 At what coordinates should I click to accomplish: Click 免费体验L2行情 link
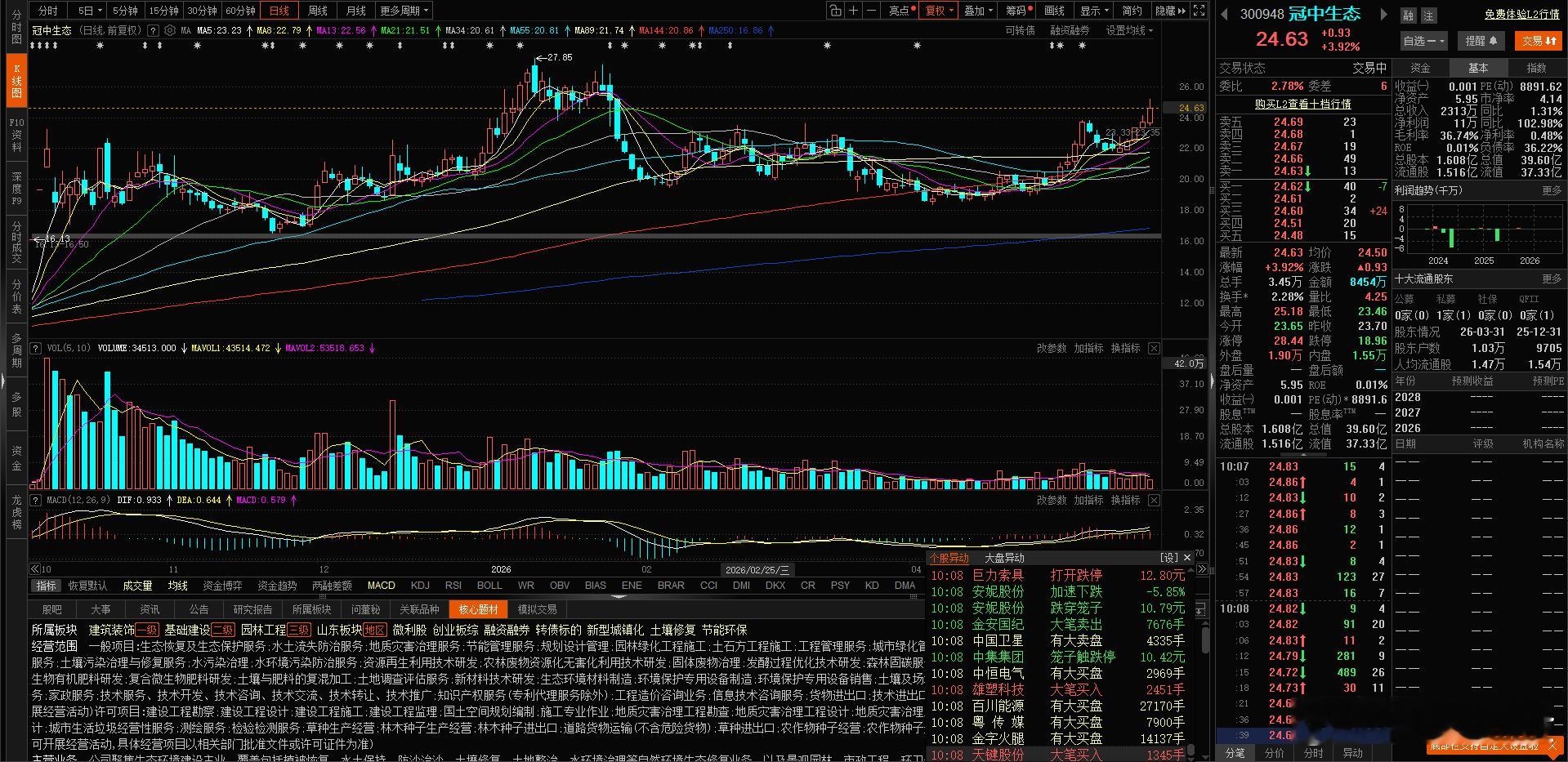[1523, 15]
